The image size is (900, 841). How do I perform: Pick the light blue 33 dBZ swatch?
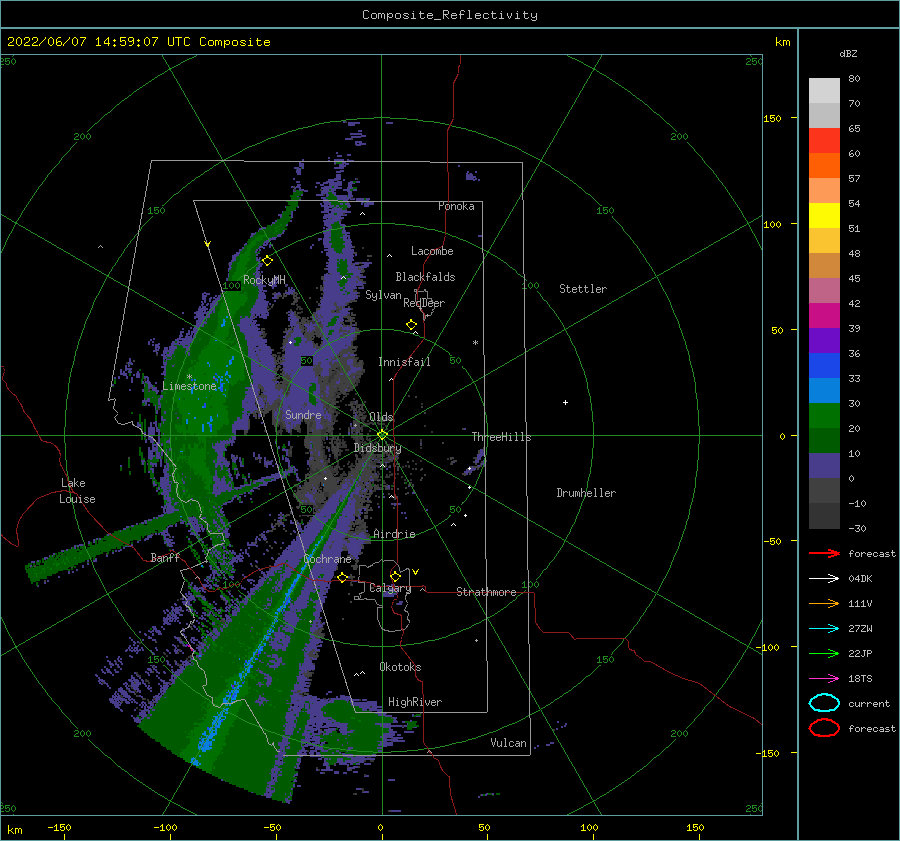point(824,390)
